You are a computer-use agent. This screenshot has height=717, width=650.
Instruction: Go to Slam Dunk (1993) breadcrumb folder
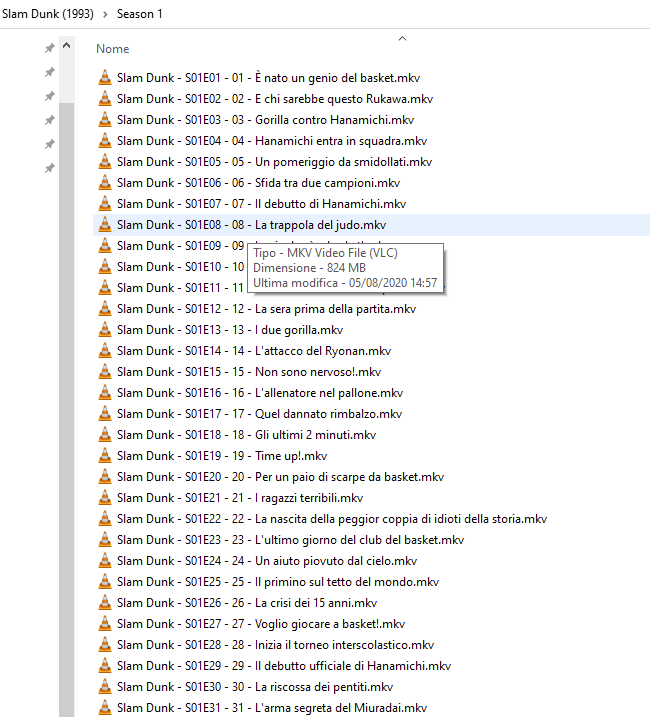coord(48,14)
